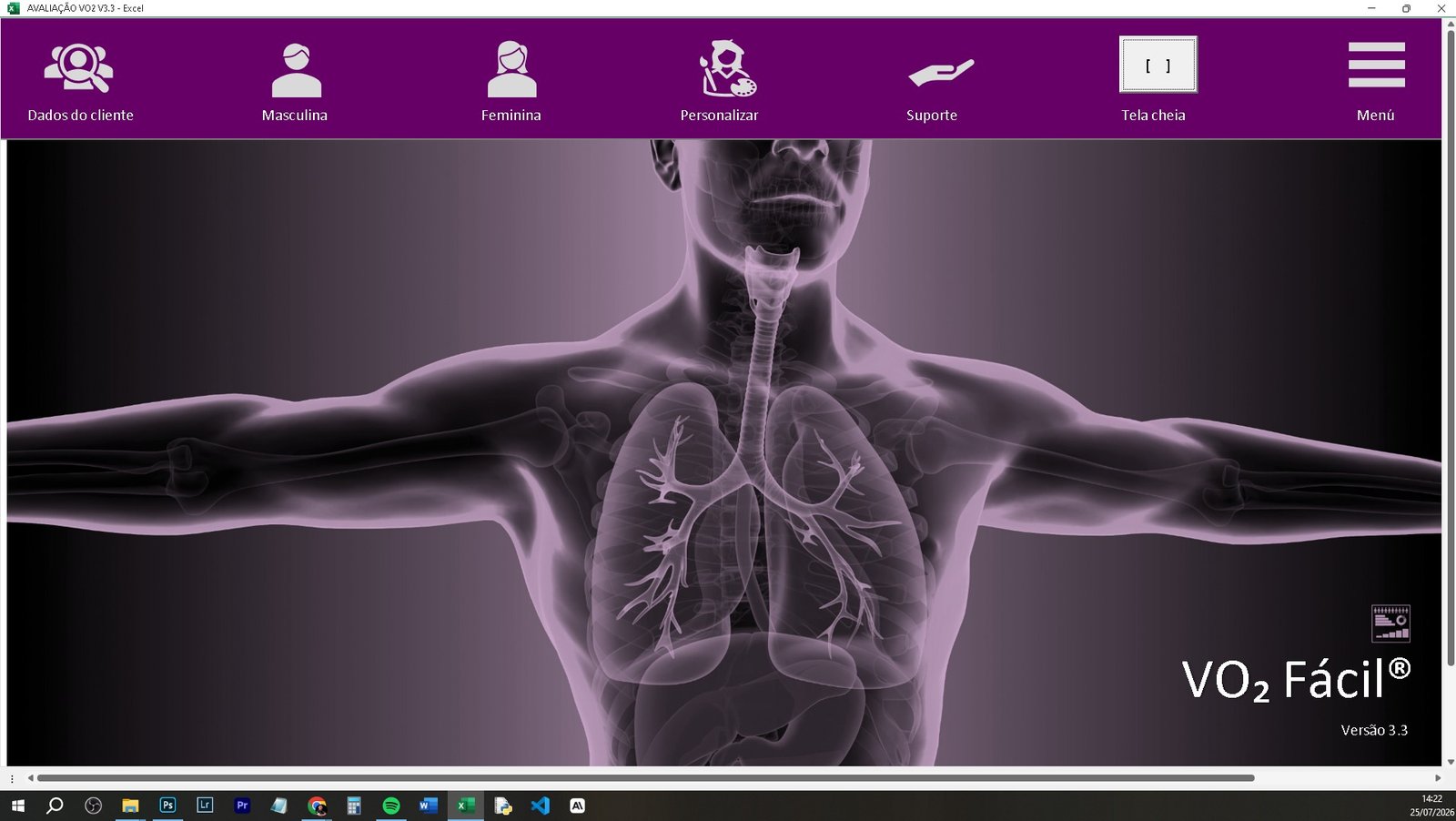The width and height of the screenshot is (1456, 821).
Task: Click the Suporte label
Action: point(932,116)
